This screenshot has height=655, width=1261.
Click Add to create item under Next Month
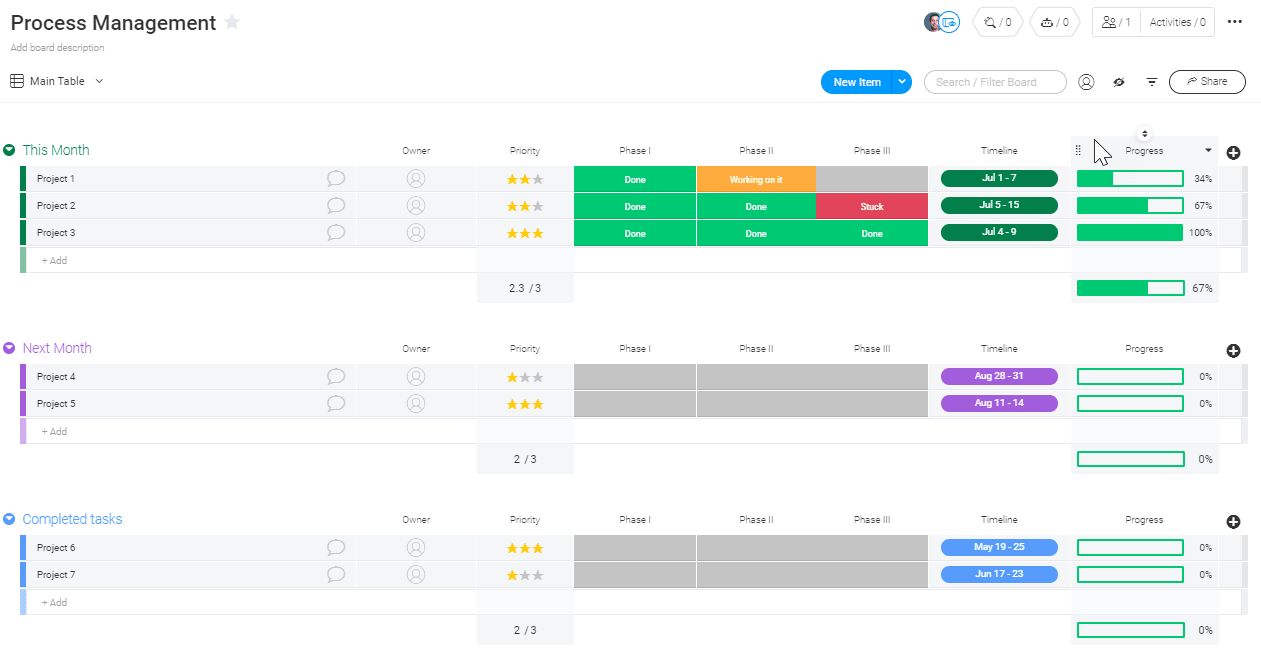click(x=52, y=431)
